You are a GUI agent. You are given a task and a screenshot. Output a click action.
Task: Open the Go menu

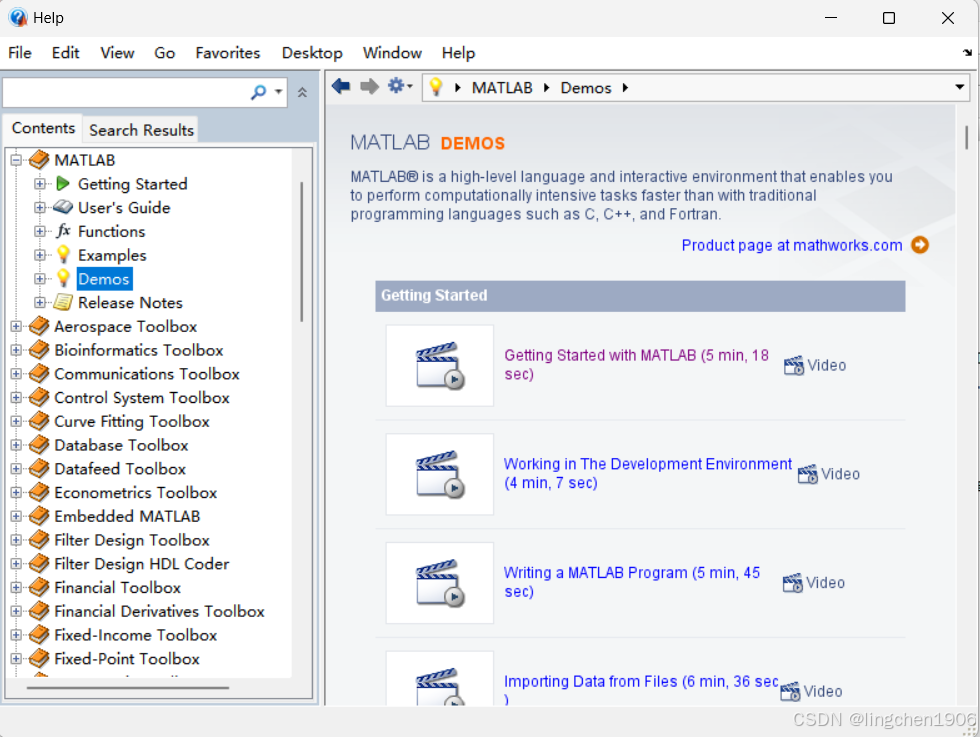point(165,53)
